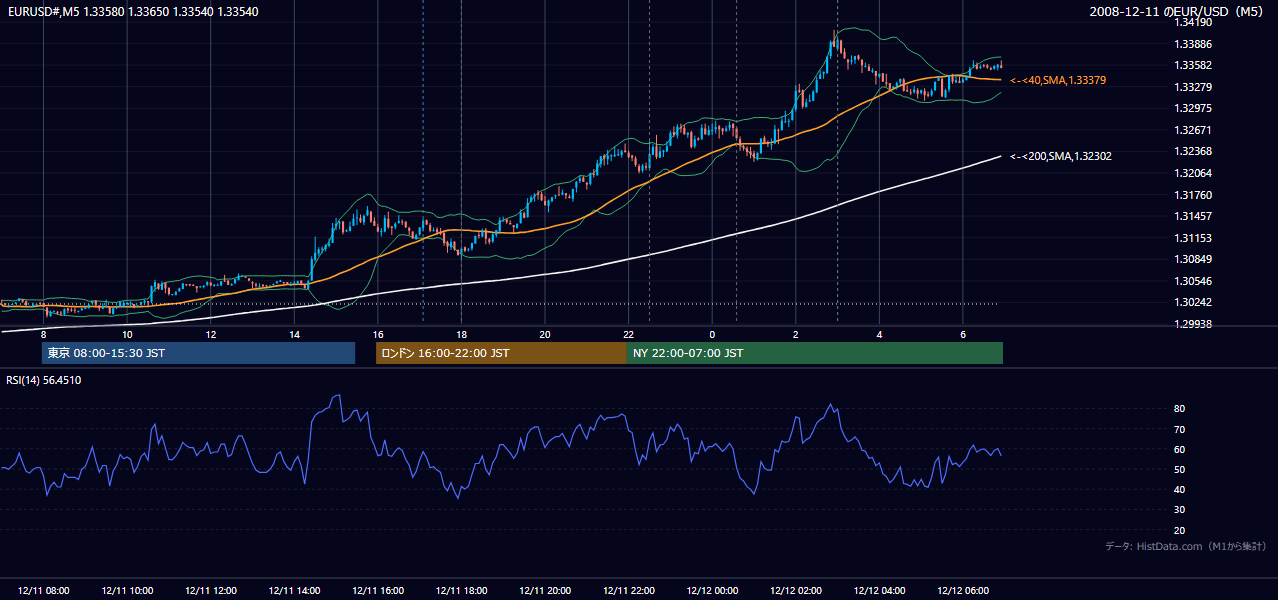
Task: Click hour marker 18 under the price chart
Action: (x=461, y=334)
